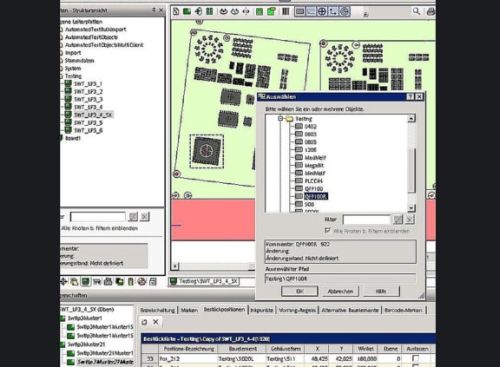The height and width of the screenshot is (367, 500).
Task: Click the printer icon in the top toolbar
Action: (x=430, y=12)
